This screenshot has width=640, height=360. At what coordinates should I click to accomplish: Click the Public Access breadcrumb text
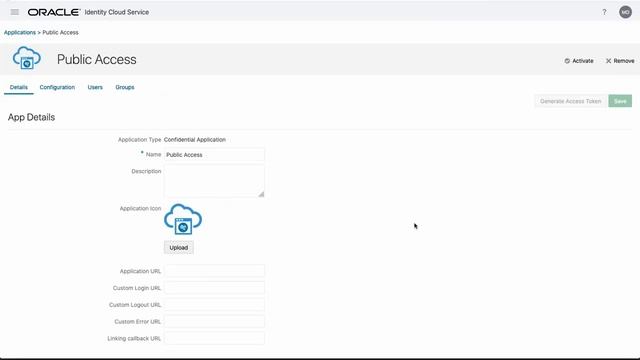tap(60, 32)
